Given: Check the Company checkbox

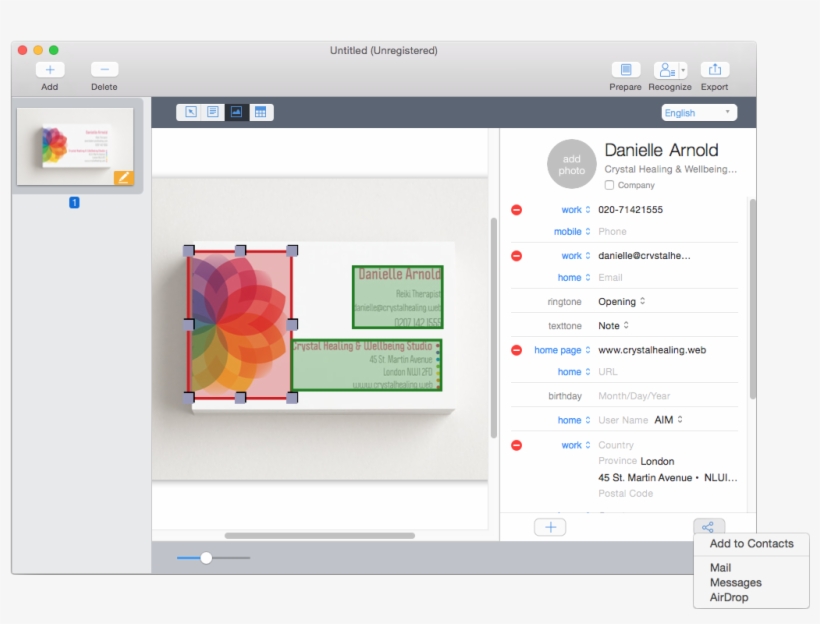Looking at the screenshot, I should [609, 185].
